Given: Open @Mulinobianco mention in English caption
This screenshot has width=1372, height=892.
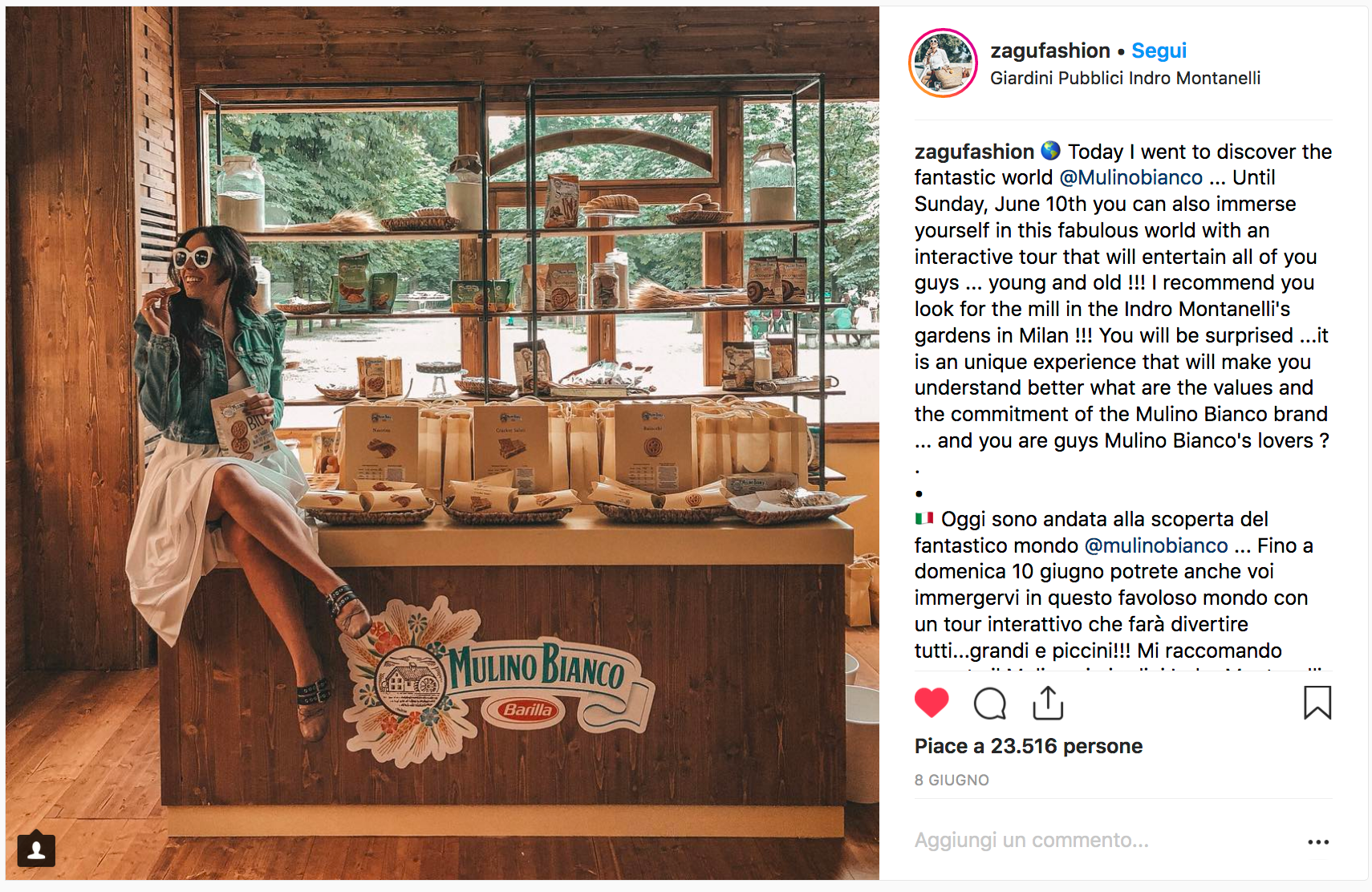Looking at the screenshot, I should [x=1130, y=177].
